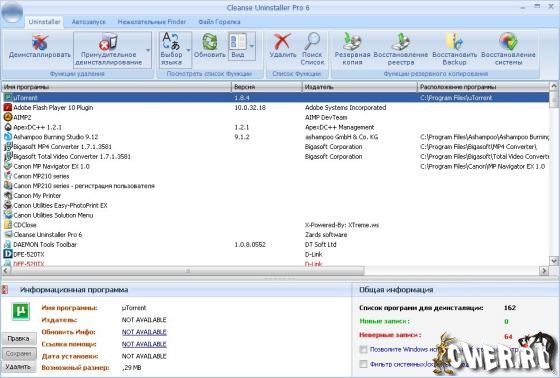Expand the Принудительное деинсталлирование dropdown arrow
The image size is (560, 378).
point(148,50)
